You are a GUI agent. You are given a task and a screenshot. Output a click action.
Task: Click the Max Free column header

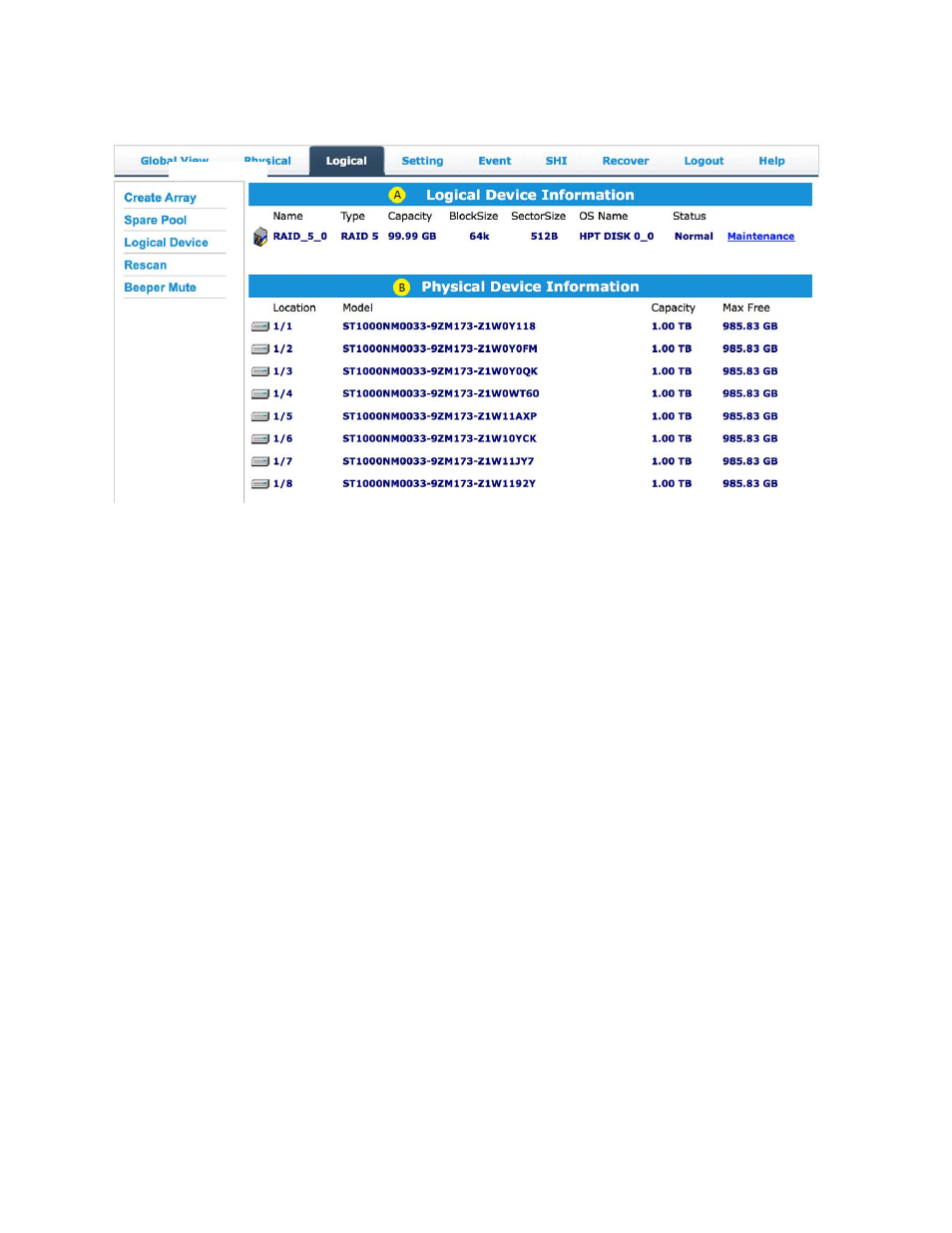point(746,308)
